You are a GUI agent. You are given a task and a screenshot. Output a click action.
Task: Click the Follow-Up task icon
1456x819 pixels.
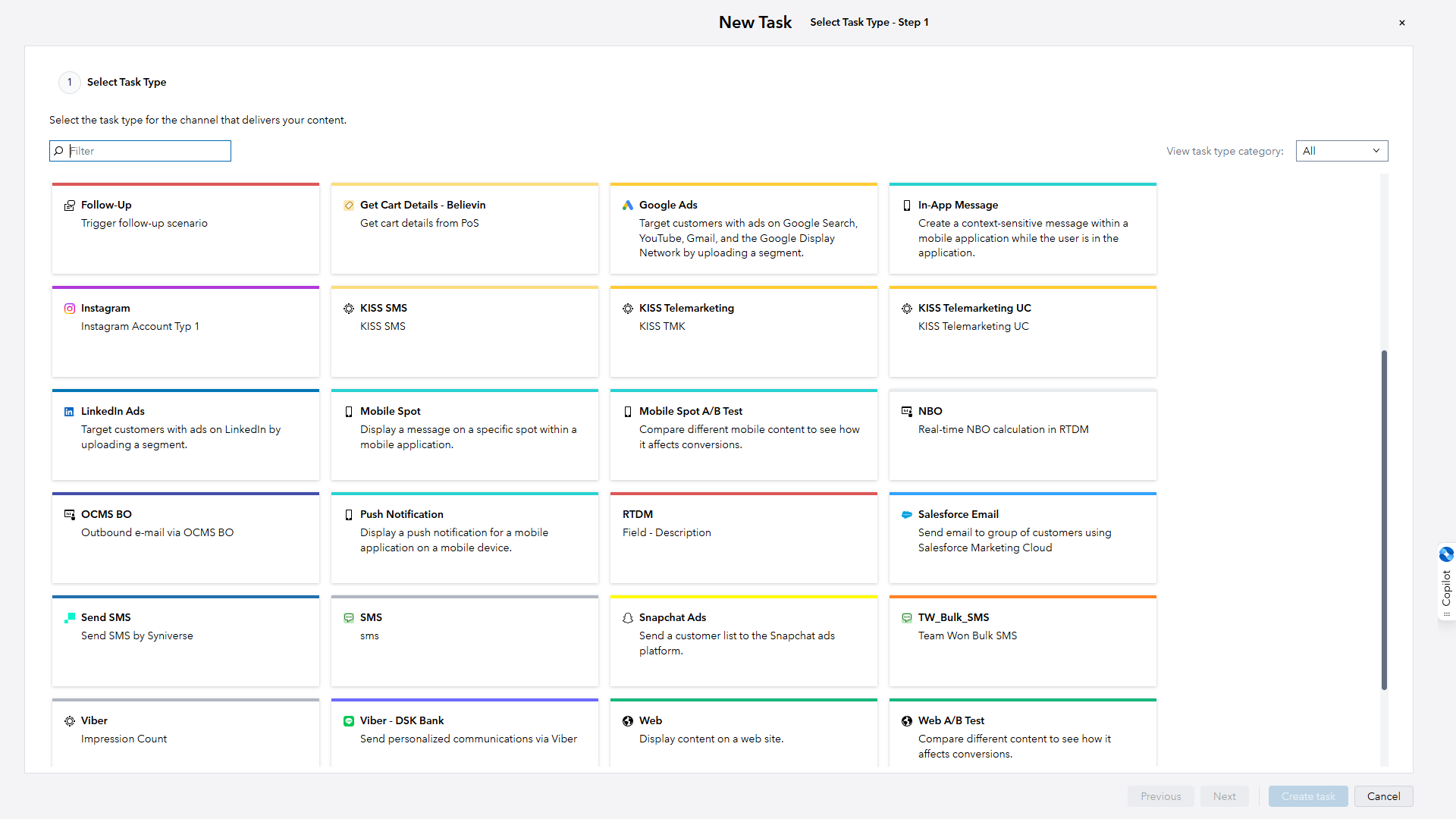tap(69, 206)
